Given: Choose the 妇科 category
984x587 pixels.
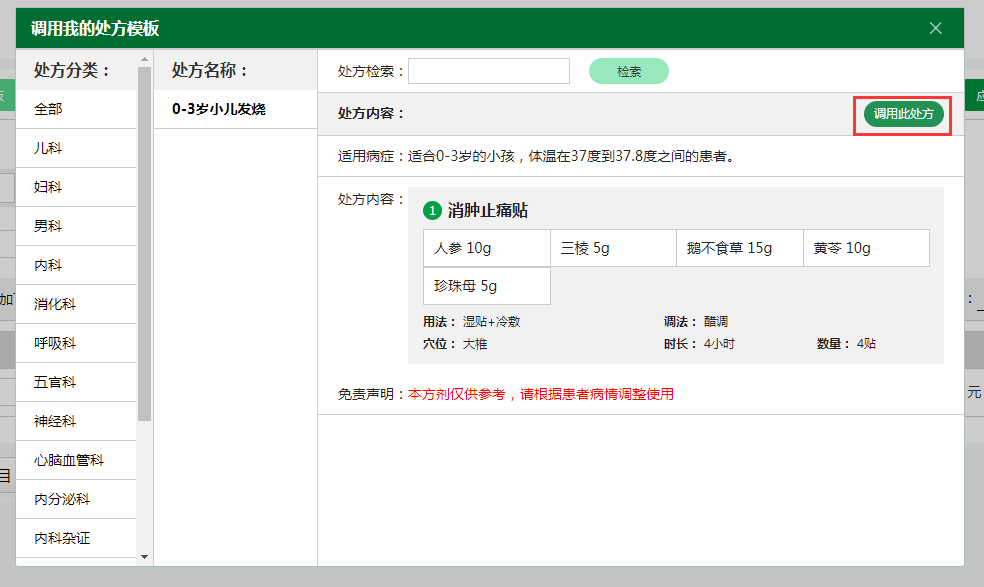Looking at the screenshot, I should pyautogui.click(x=76, y=187).
